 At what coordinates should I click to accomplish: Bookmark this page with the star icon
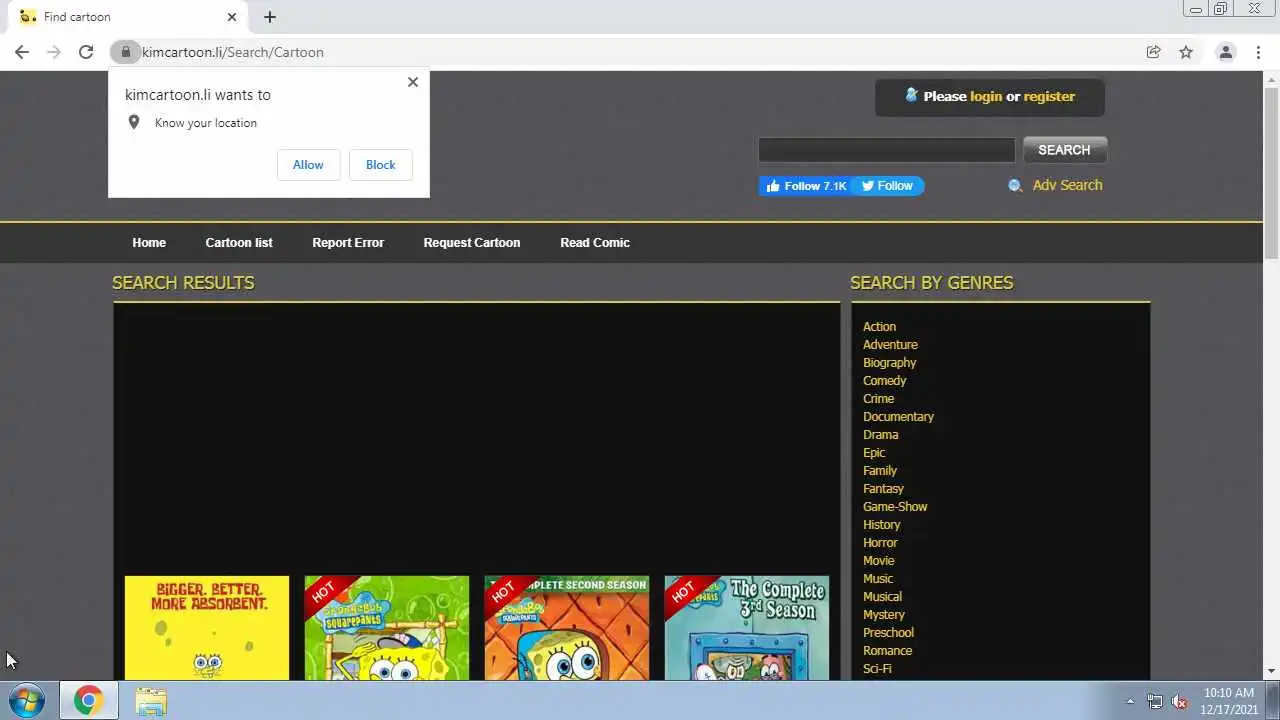click(1186, 52)
